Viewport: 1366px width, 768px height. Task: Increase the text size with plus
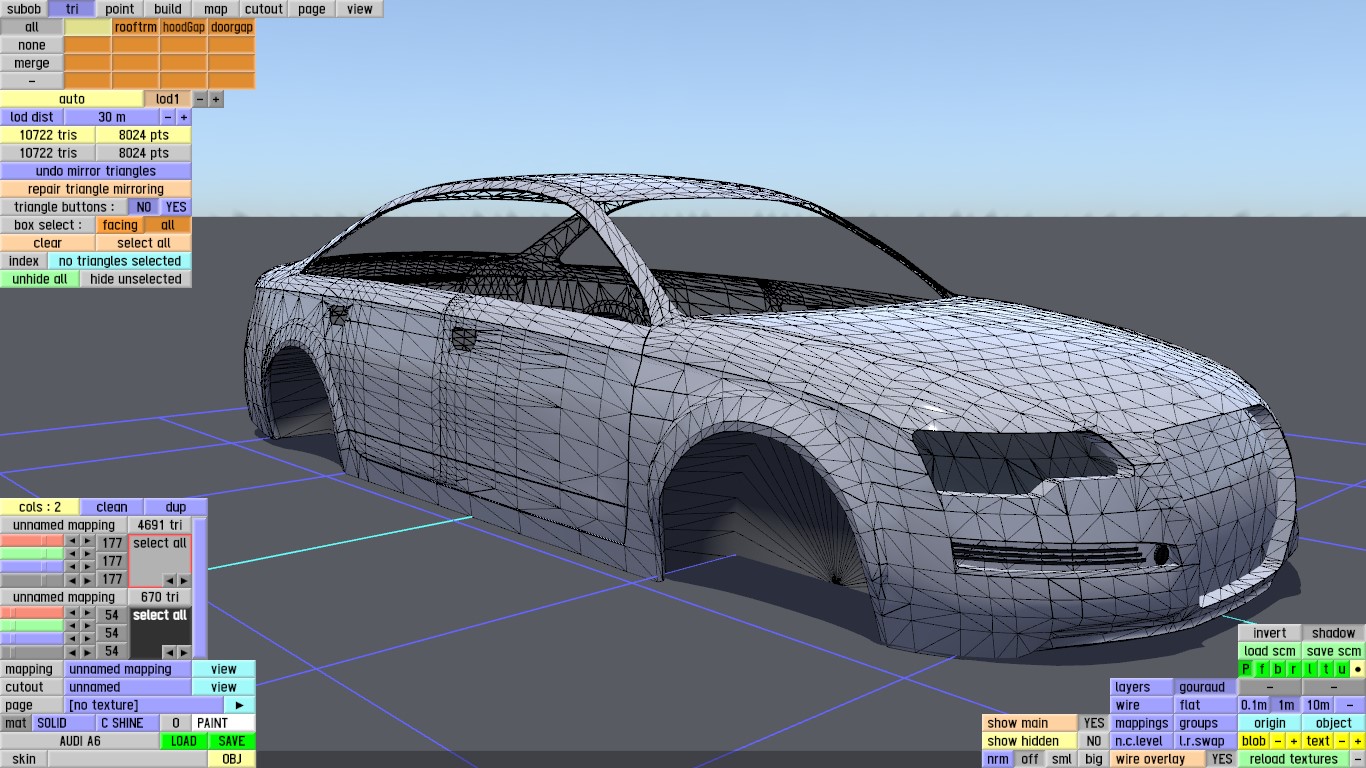(1358, 741)
